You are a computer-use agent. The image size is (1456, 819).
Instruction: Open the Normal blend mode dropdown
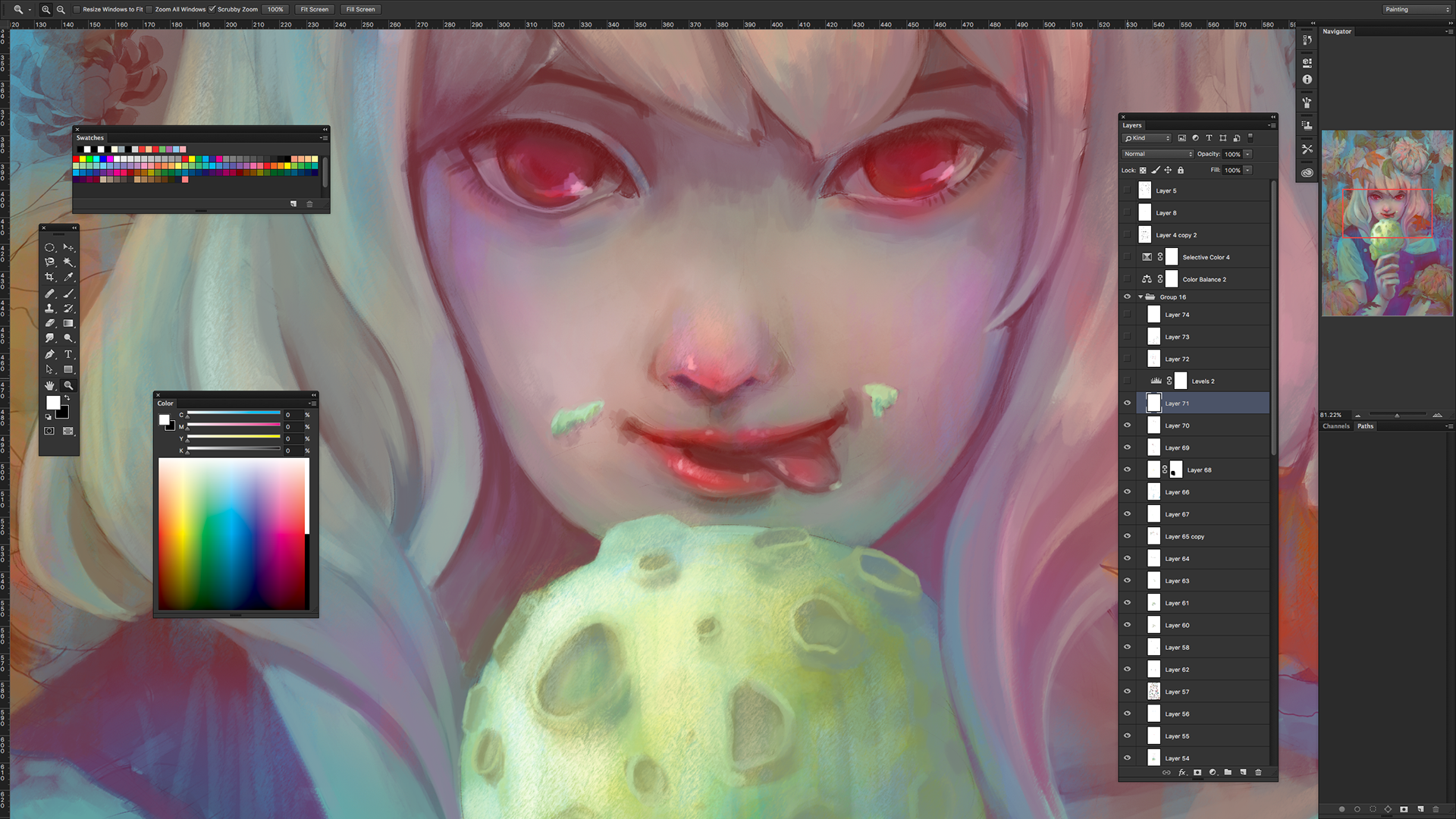pyautogui.click(x=1157, y=154)
